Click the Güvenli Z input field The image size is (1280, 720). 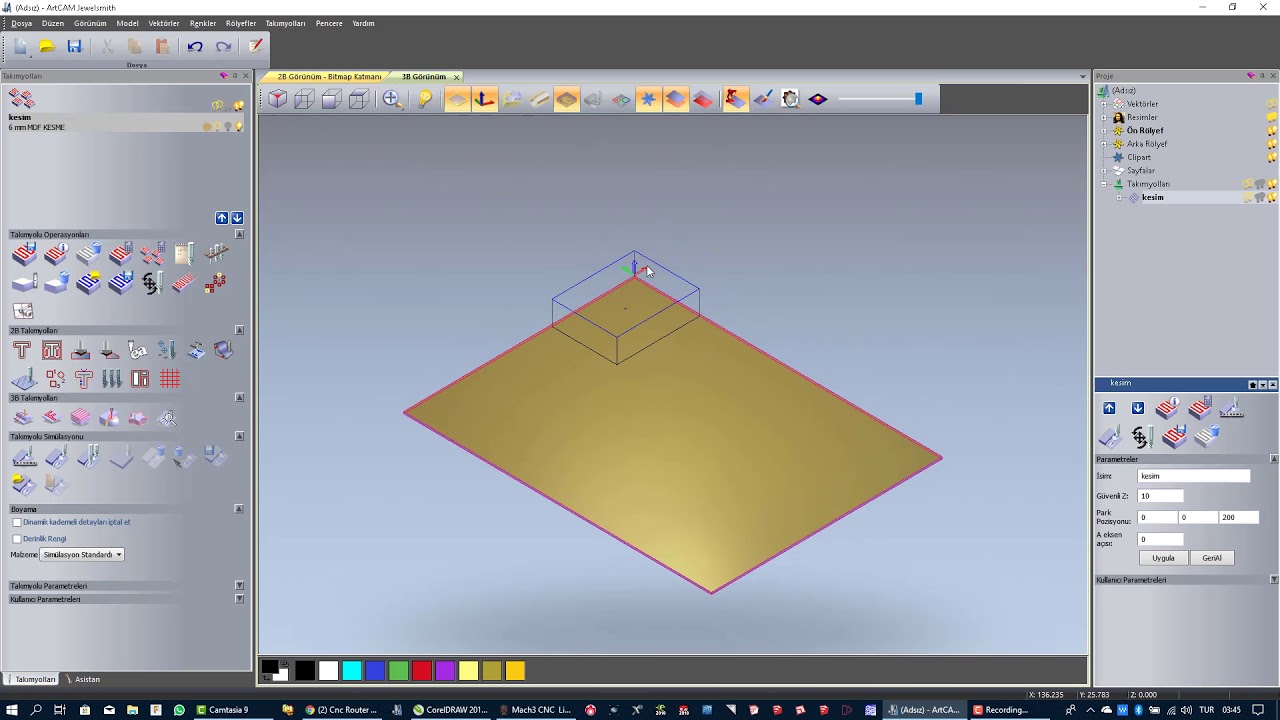pos(1161,496)
